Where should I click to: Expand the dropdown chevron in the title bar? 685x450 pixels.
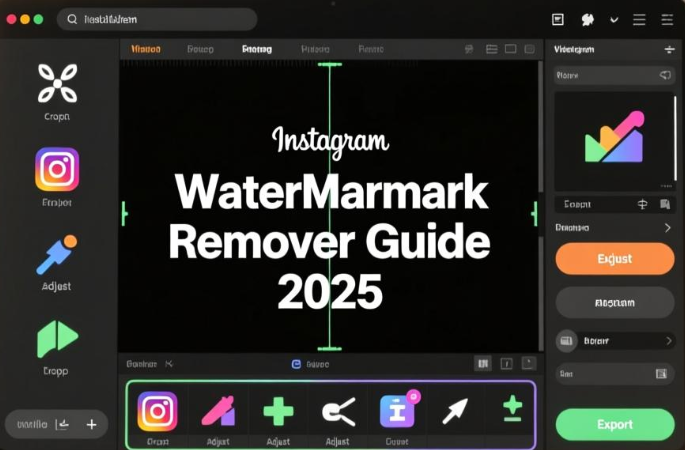(x=614, y=20)
